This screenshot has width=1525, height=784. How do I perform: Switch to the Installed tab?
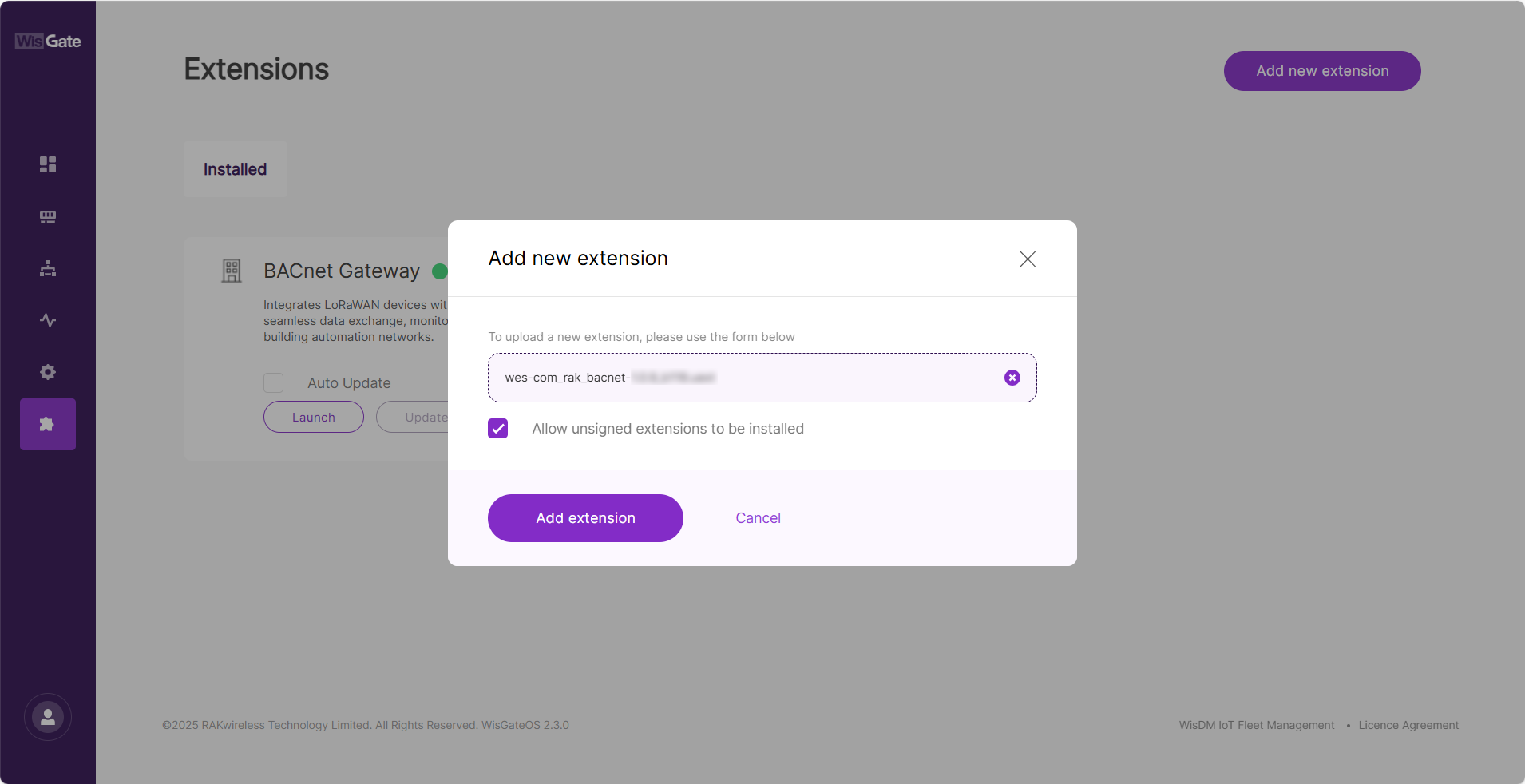coord(235,168)
